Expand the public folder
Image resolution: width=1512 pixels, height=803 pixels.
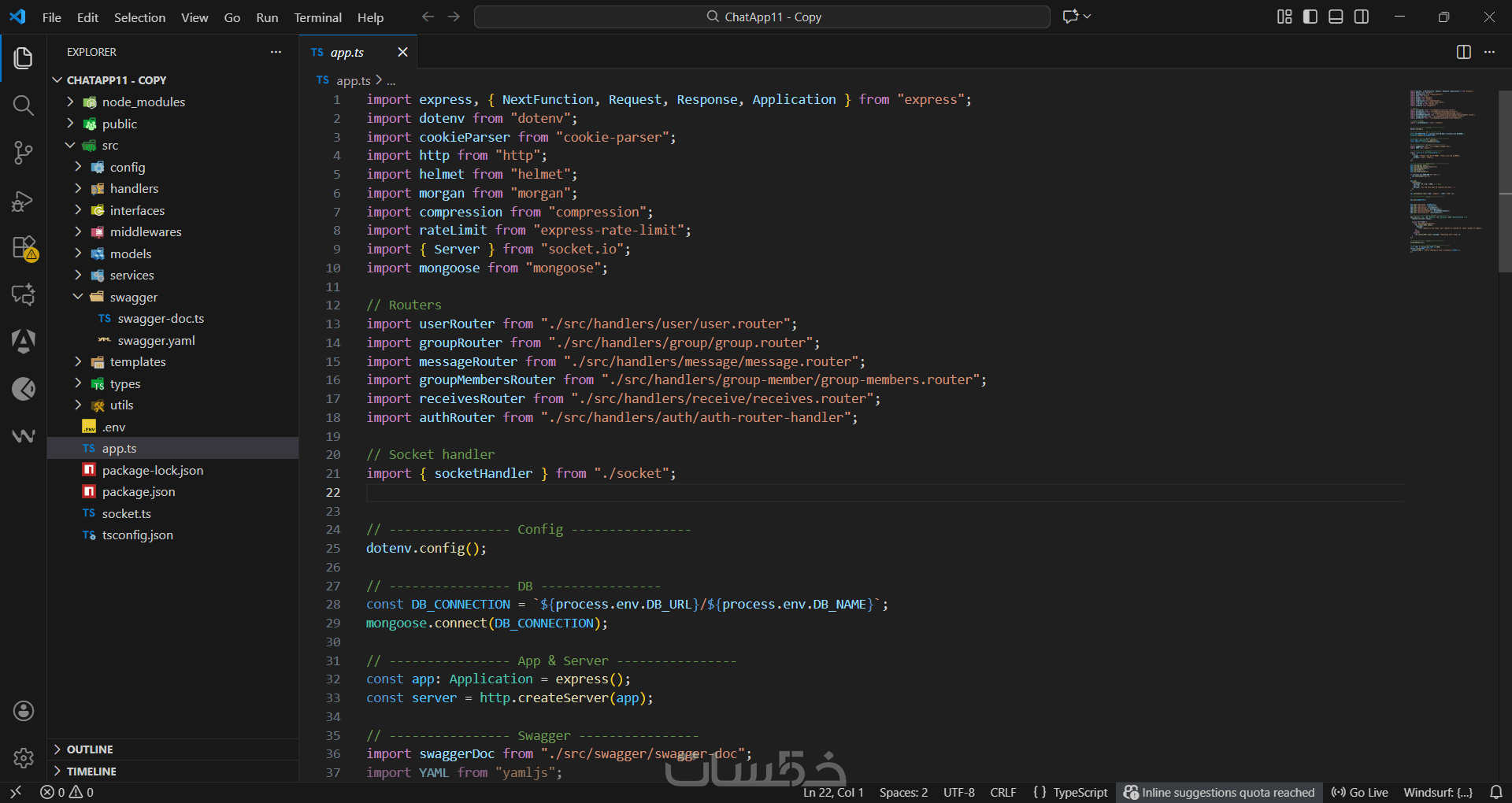tap(120, 124)
